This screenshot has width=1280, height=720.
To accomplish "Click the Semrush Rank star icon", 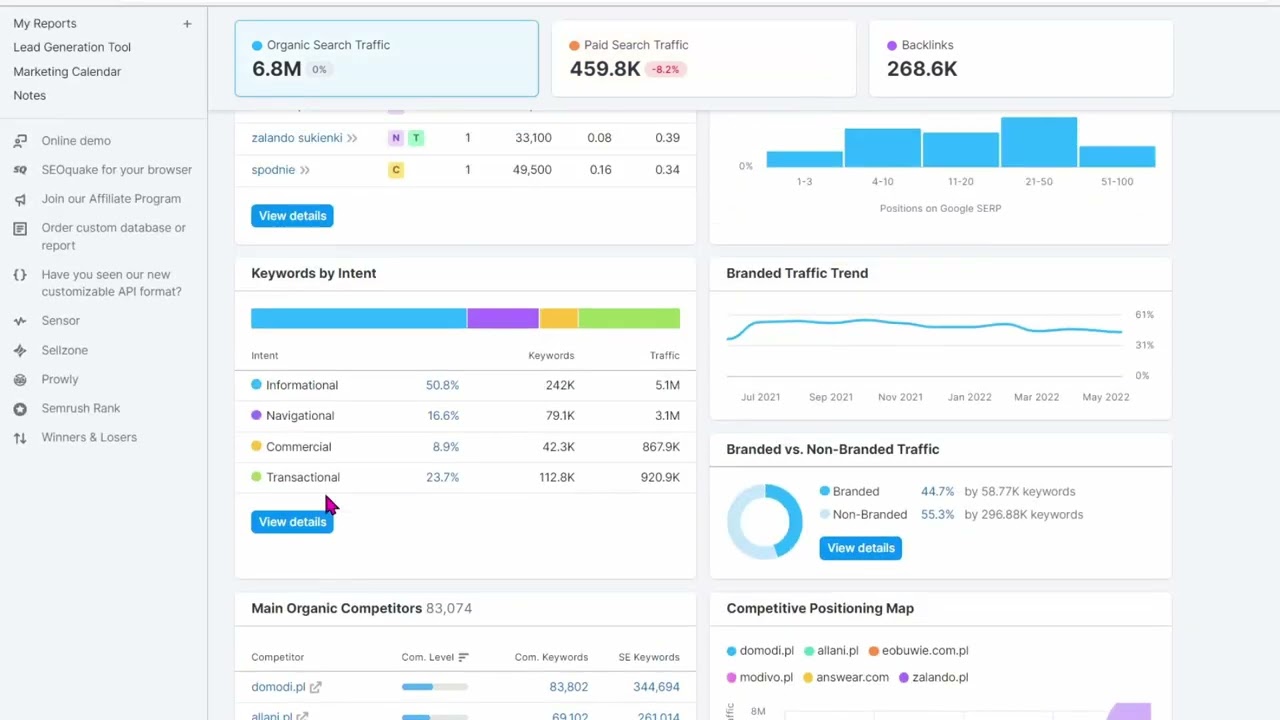I will (x=20, y=409).
